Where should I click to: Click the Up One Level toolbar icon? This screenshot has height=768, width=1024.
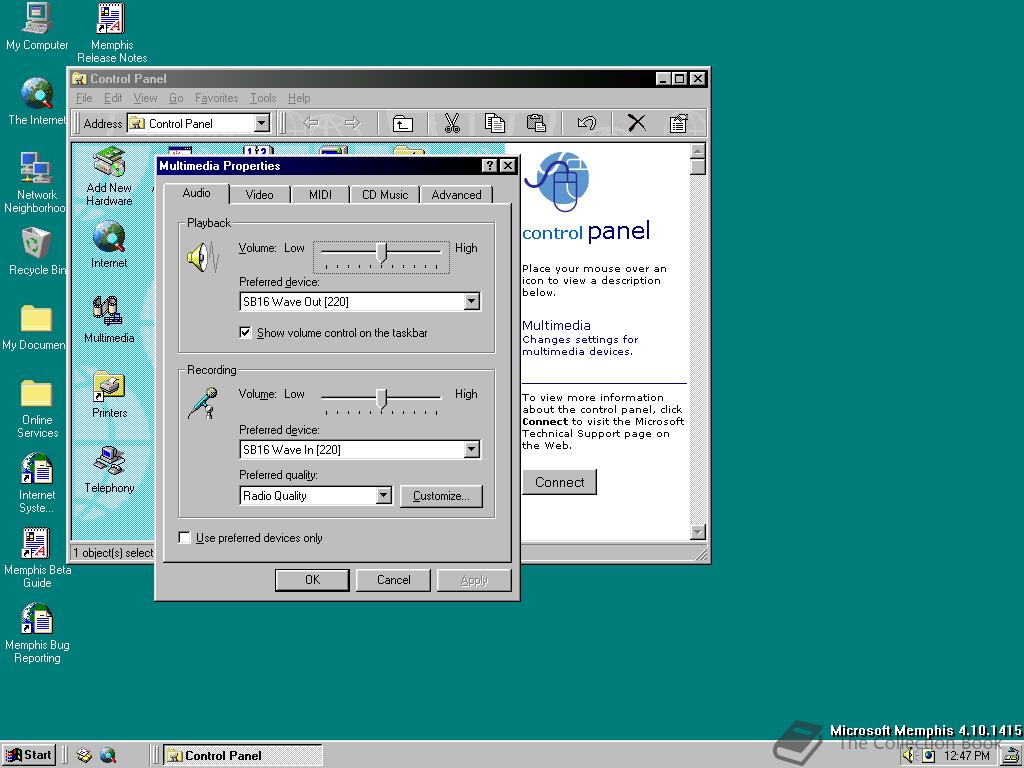(x=402, y=123)
